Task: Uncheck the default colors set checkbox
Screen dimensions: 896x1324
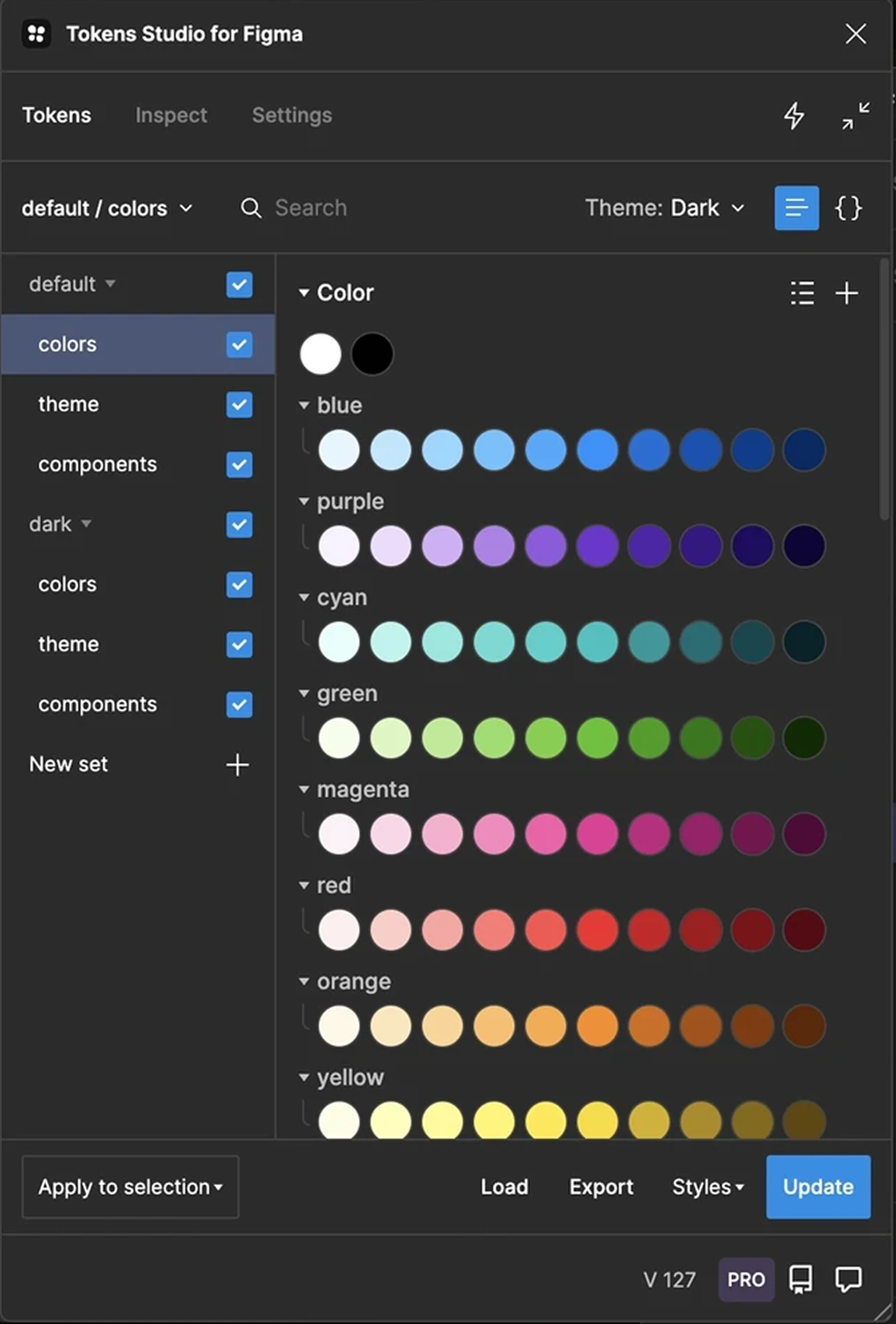Action: [239, 345]
